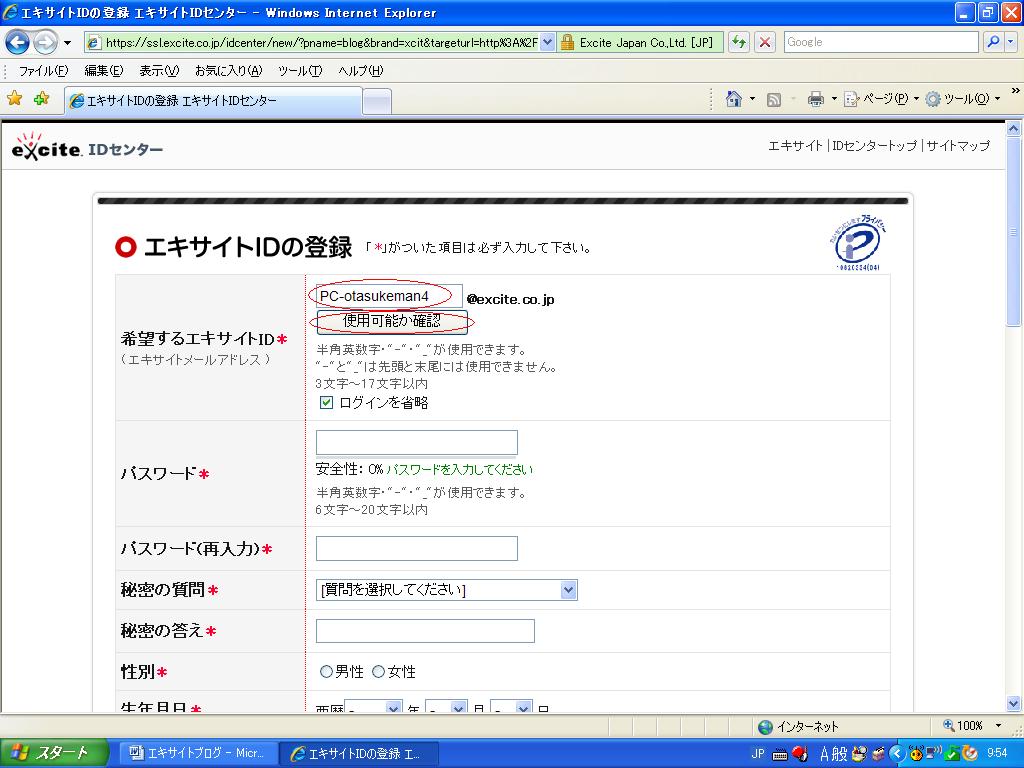The image size is (1024, 768).
Task: Click the IME keyboard icon
Action: tap(780, 755)
